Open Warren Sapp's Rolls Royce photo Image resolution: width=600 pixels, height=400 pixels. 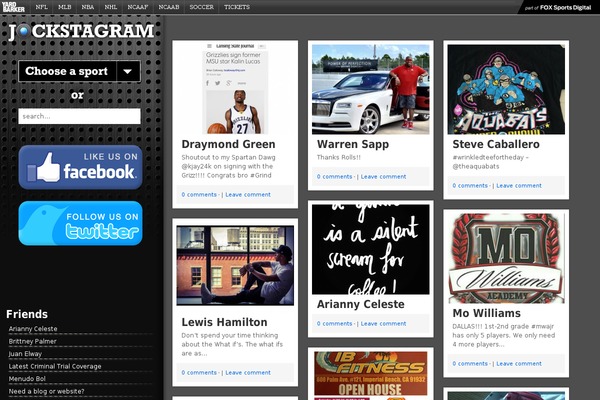click(x=370, y=89)
